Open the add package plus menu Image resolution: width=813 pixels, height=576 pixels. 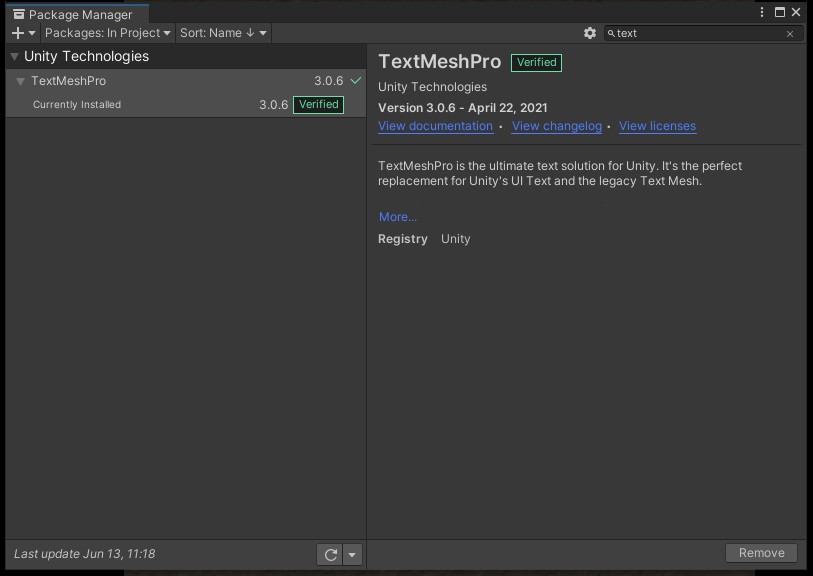click(x=23, y=33)
